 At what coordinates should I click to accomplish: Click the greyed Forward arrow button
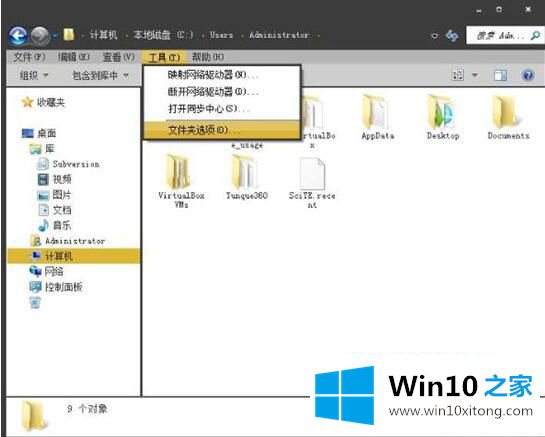pos(40,35)
